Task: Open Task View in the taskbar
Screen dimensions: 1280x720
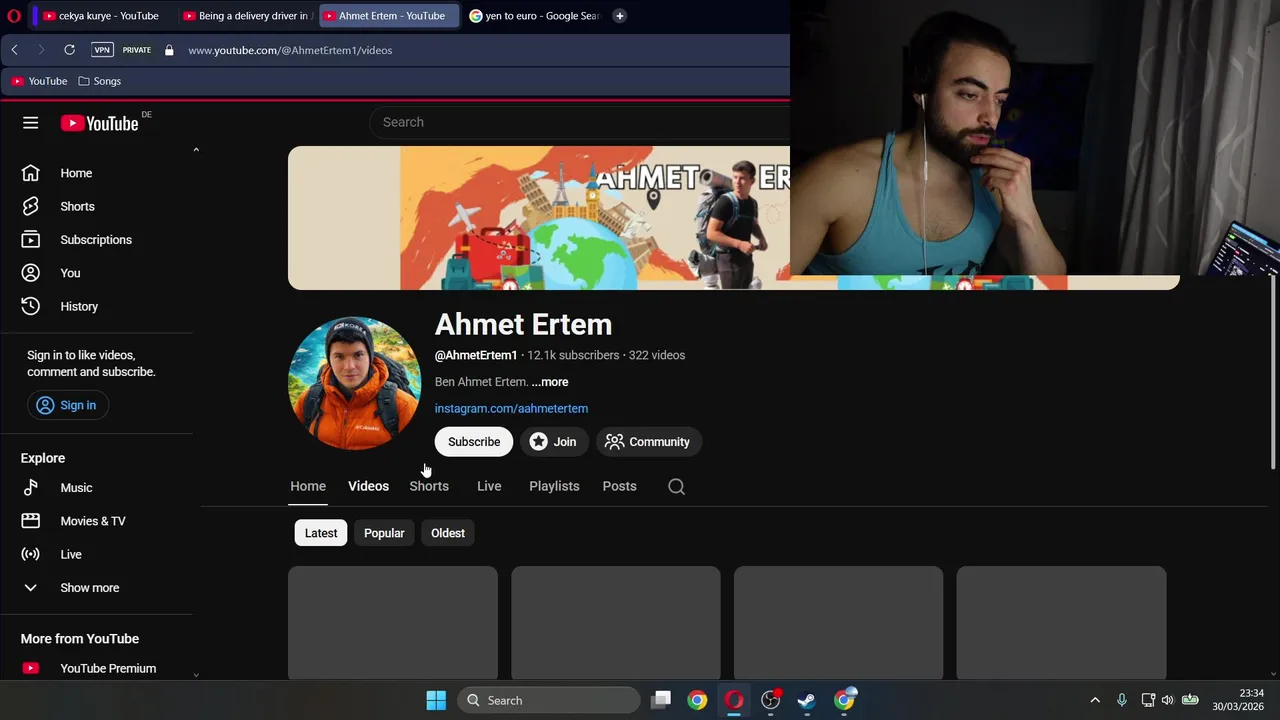Action: (x=661, y=700)
